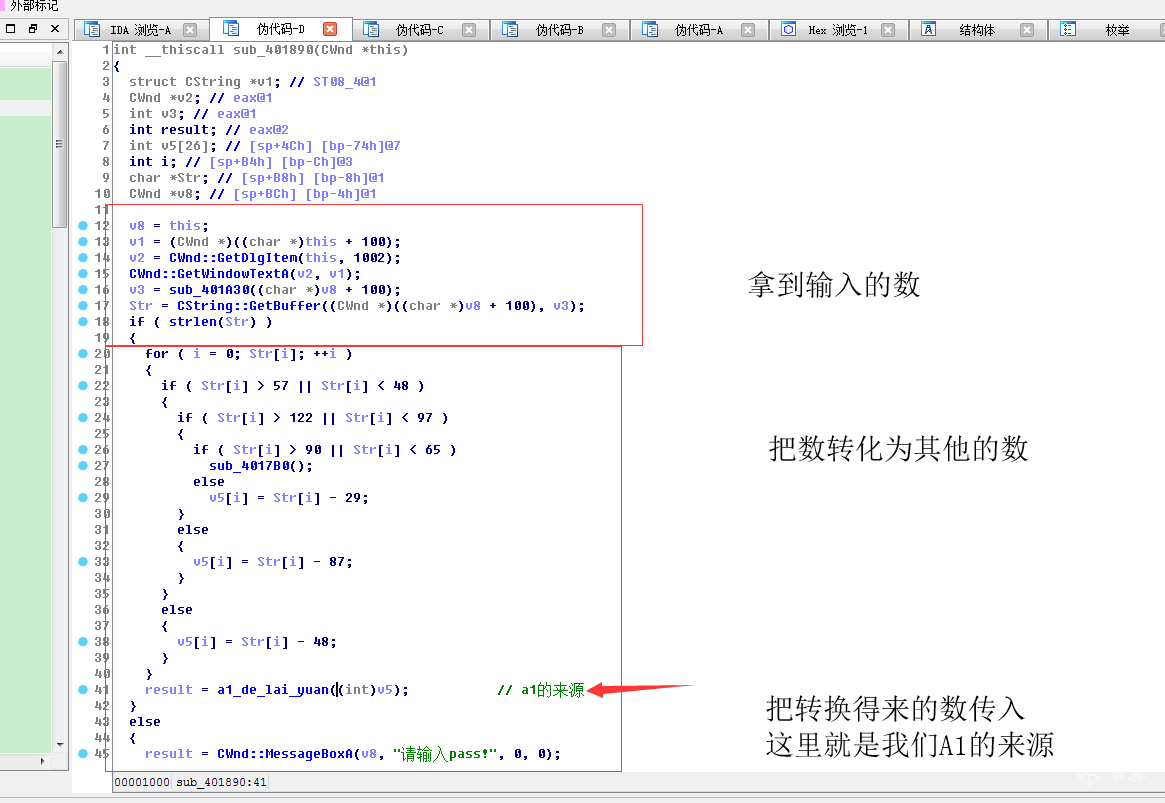
Task: Click the blue dot on line 13
Action: click(83, 241)
